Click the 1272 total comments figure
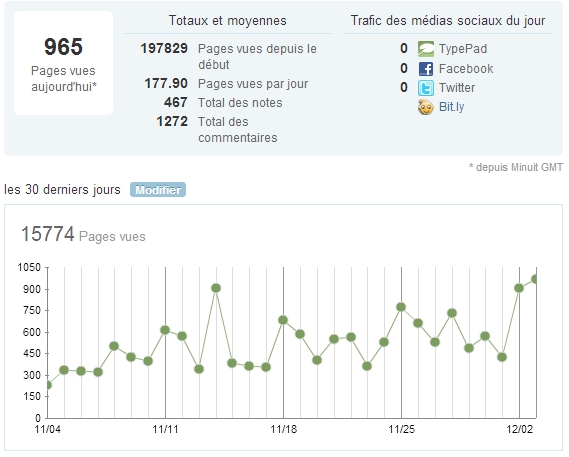The image size is (569, 457). click(x=172, y=121)
